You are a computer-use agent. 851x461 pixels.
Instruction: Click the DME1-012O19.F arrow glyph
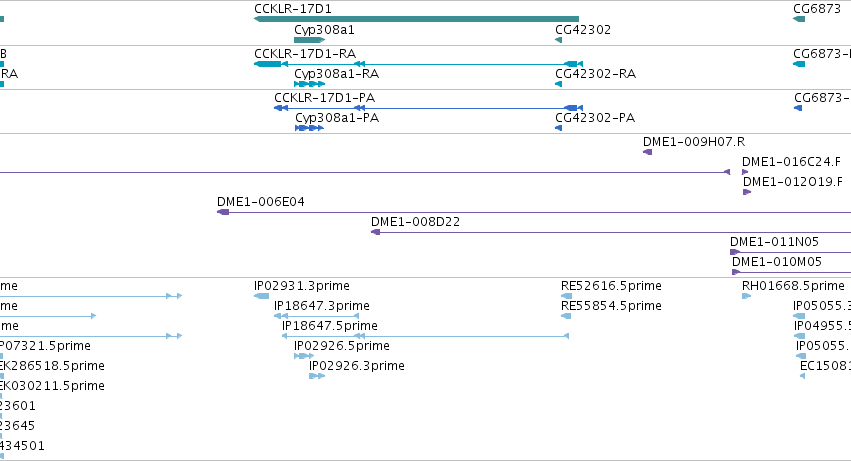point(747,192)
